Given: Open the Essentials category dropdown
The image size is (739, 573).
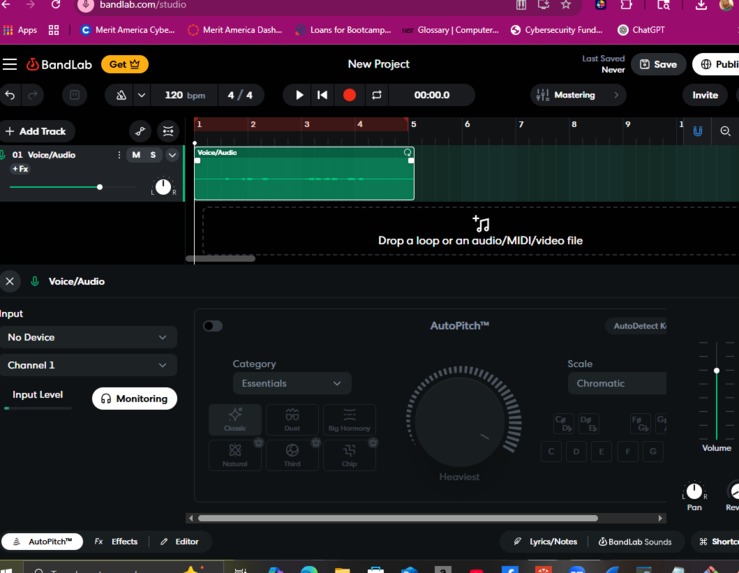Looking at the screenshot, I should tap(292, 383).
